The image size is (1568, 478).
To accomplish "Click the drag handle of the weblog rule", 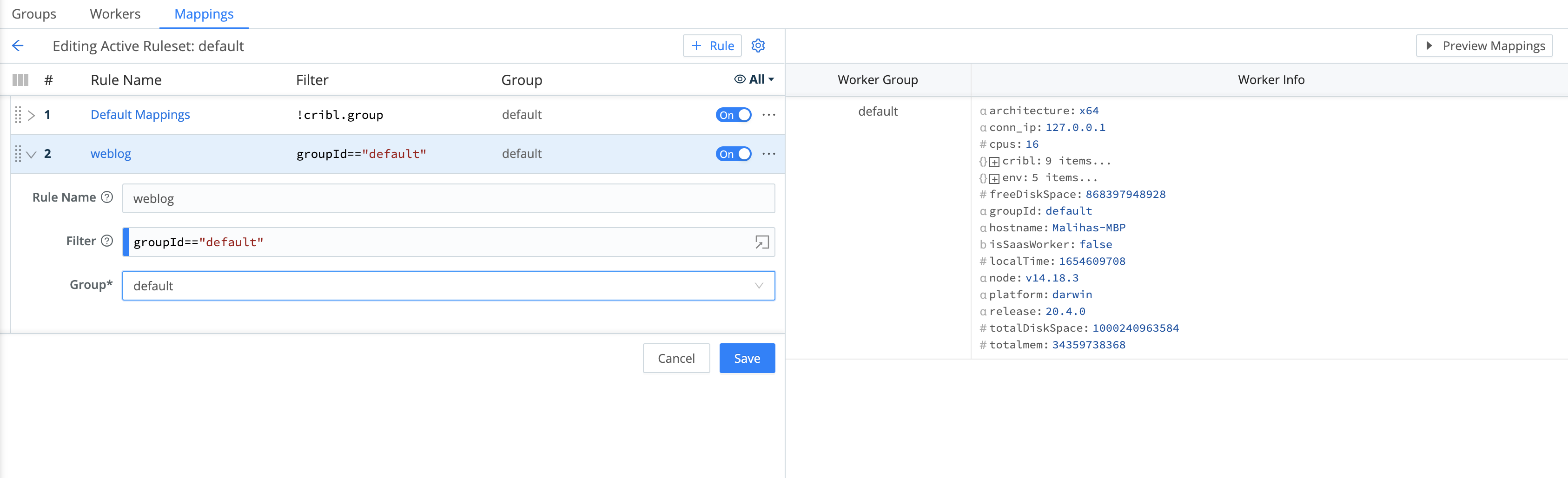I will (18, 154).
